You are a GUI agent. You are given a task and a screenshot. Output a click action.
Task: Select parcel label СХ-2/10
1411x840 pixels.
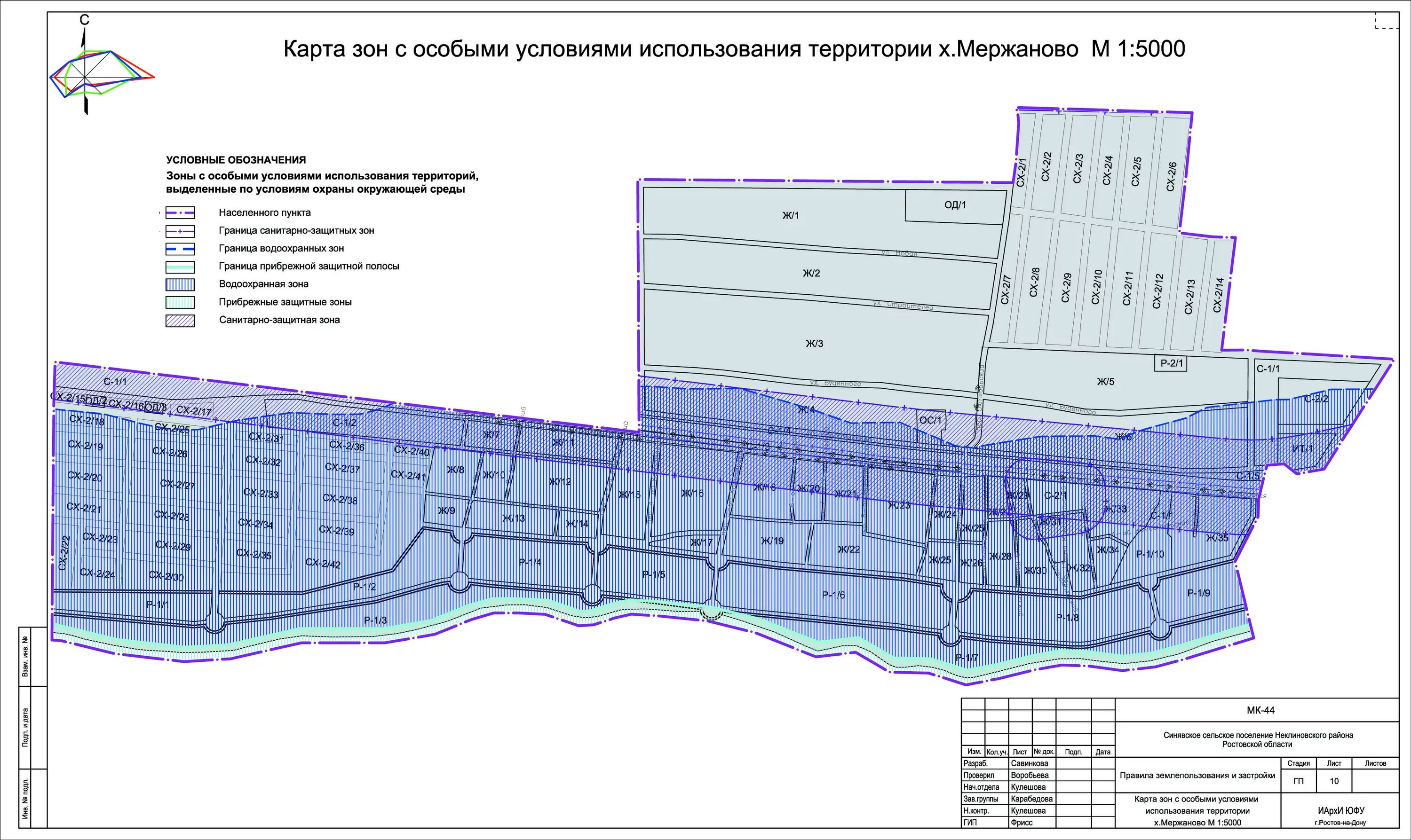click(1097, 286)
